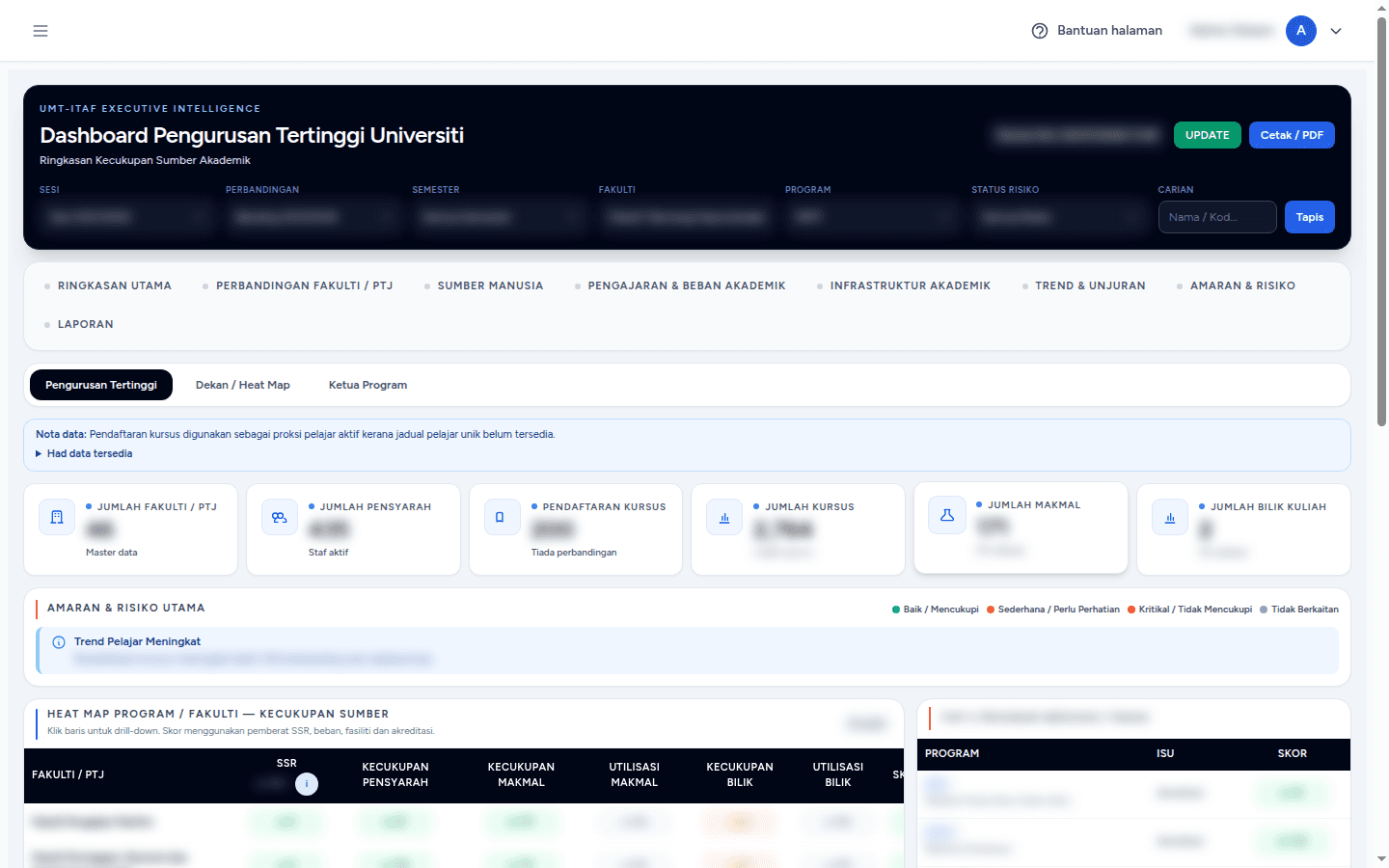Image resolution: width=1389 pixels, height=868 pixels.
Task: Go to PENGAJARAN & BEBAN AKADEMIK section
Action: point(680,285)
